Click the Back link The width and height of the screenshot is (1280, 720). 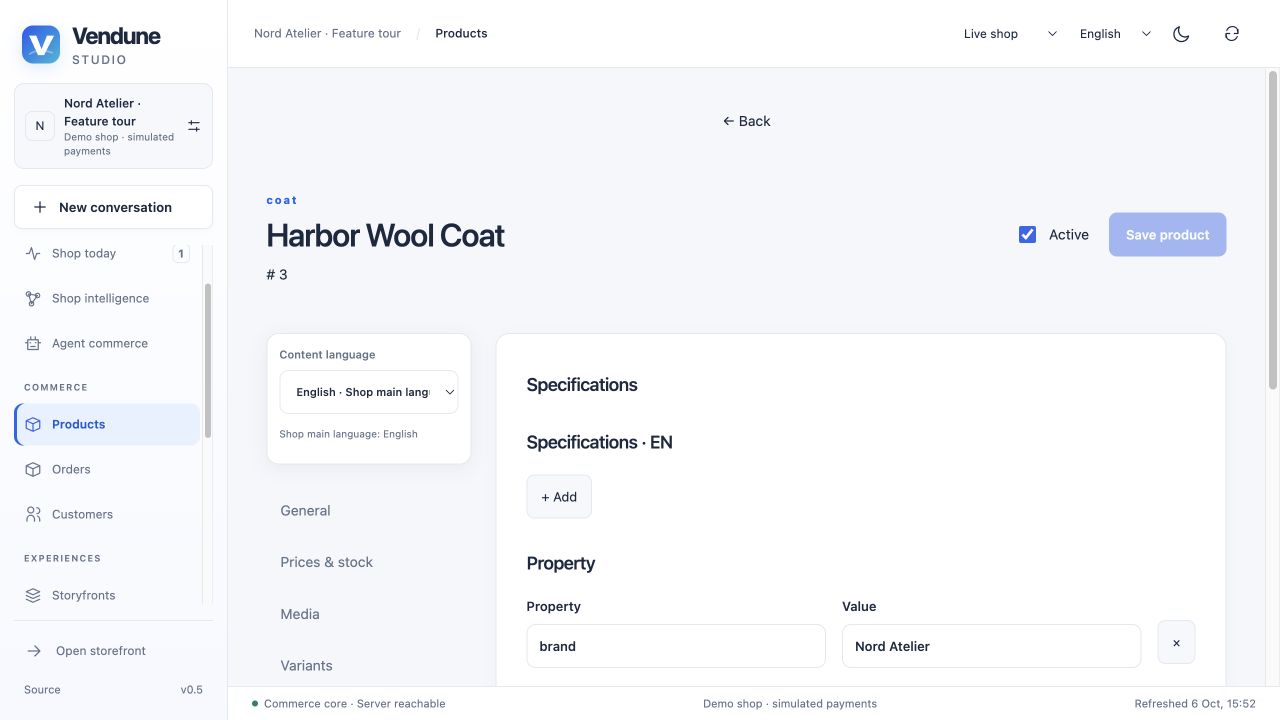pos(746,121)
